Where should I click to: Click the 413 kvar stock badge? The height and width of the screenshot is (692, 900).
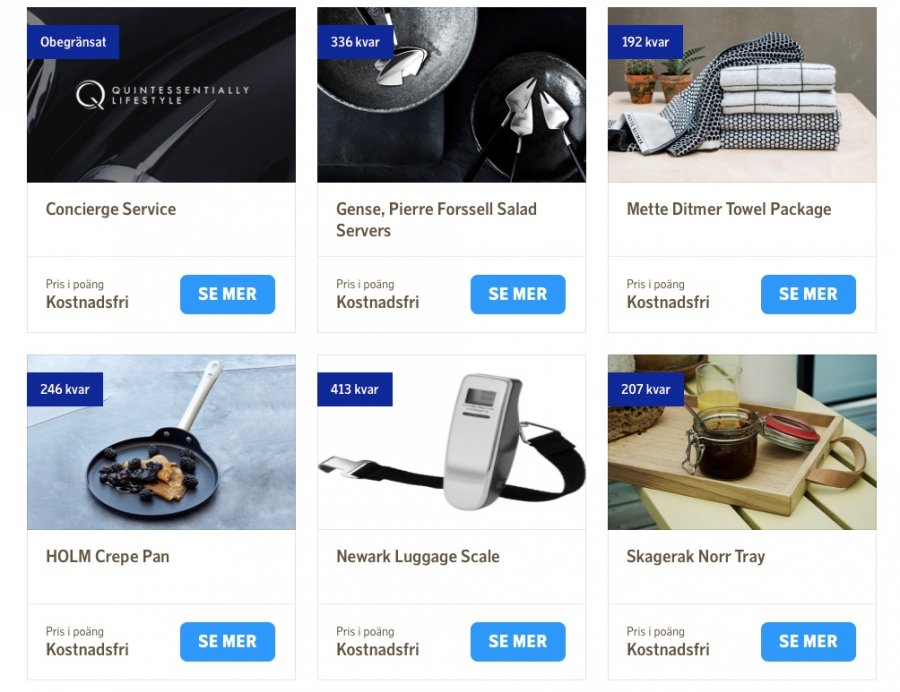355,389
